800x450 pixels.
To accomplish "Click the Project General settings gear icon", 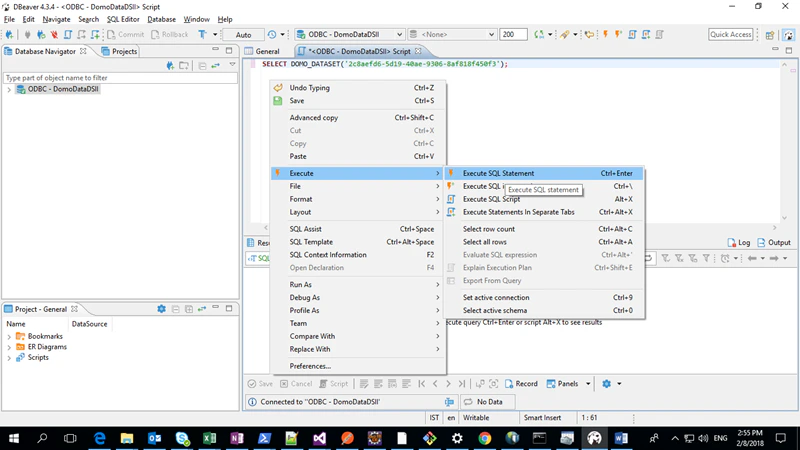I will 161,309.
